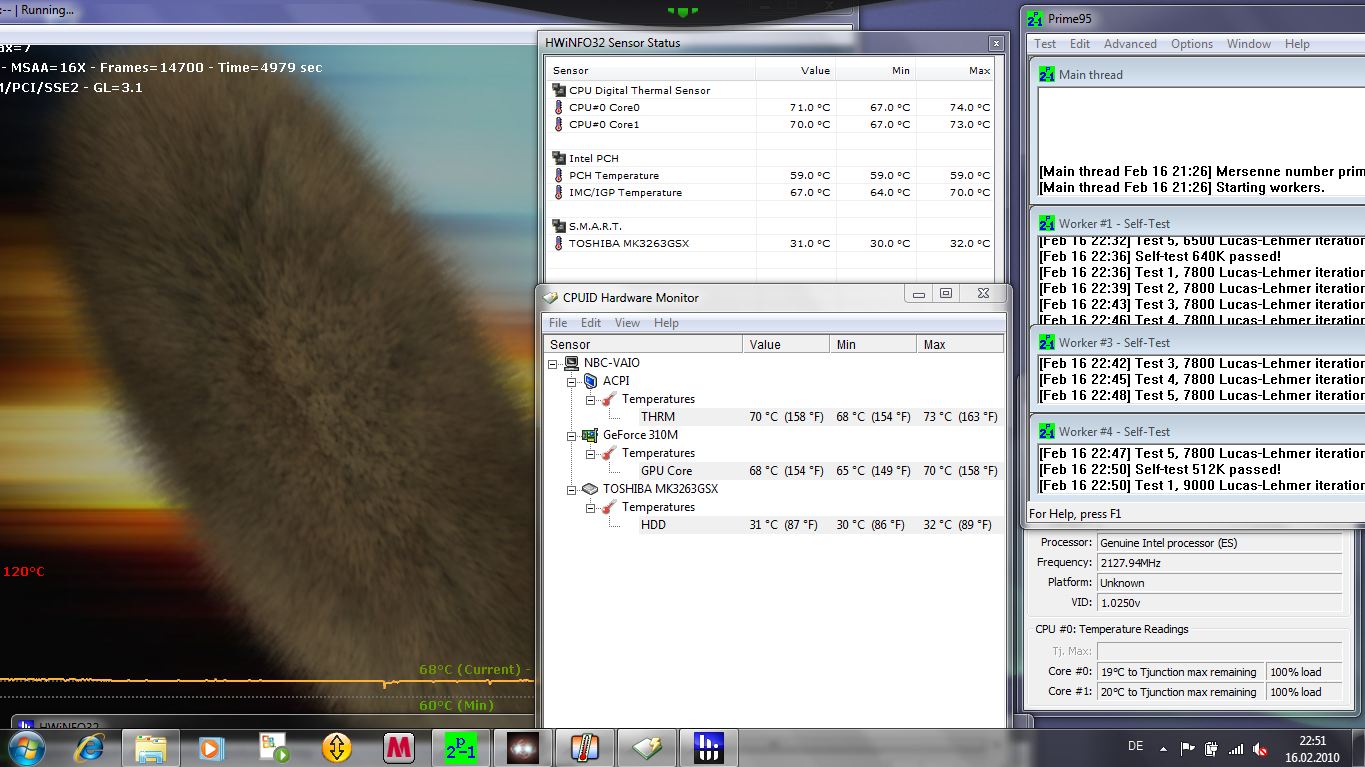
Task: Click the muted volume speaker tray icon
Action: click(1260, 748)
